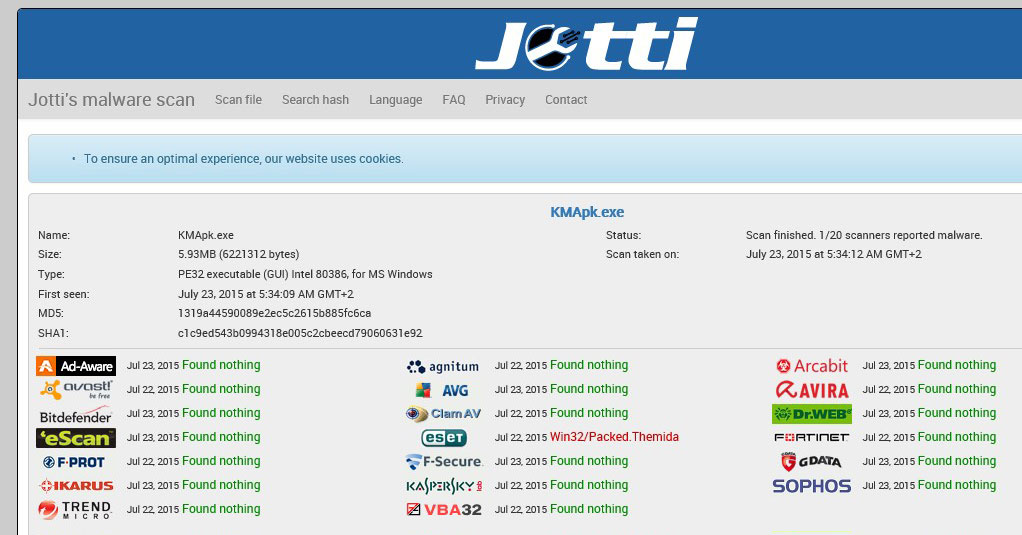This screenshot has width=1022, height=535.
Task: Open the Language menu
Action: [x=395, y=100]
